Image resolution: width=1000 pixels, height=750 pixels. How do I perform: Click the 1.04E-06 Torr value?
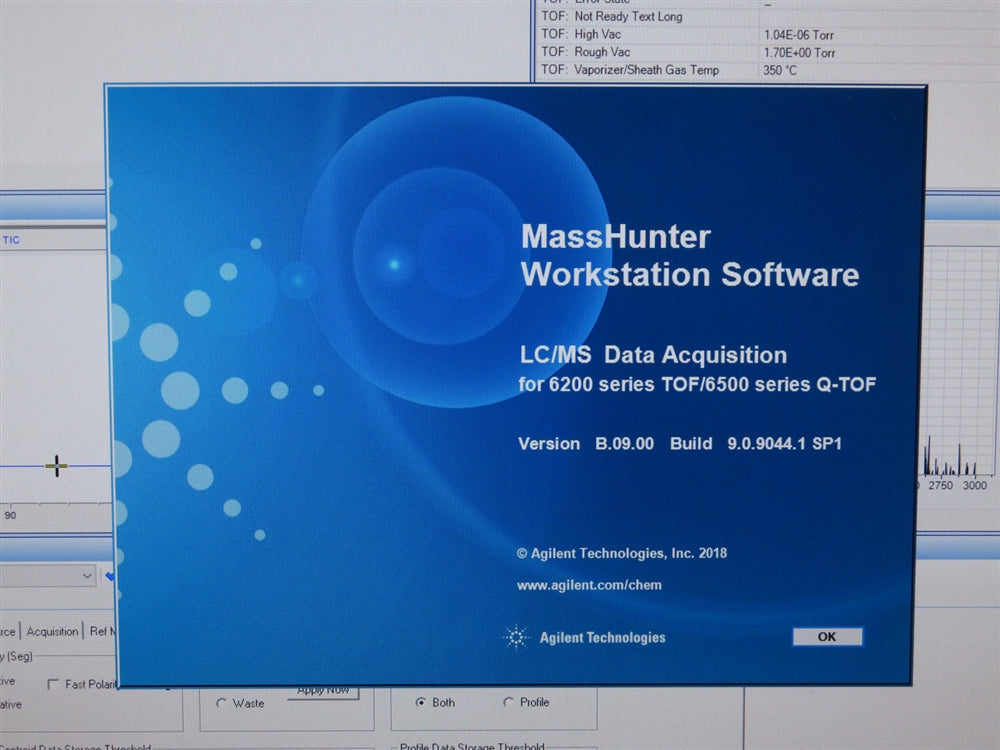[x=798, y=35]
